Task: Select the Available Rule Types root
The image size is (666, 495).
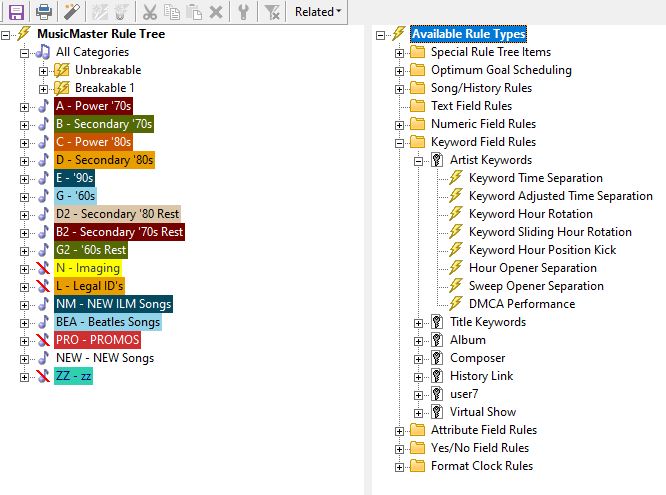Action: point(468,34)
